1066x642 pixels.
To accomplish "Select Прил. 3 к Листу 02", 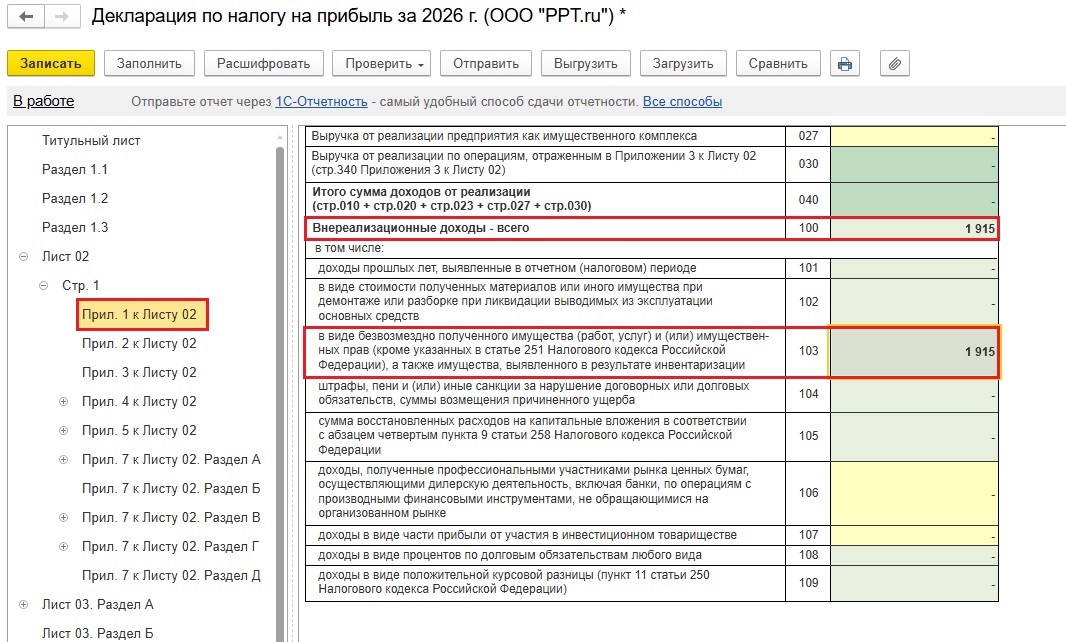I will (139, 373).
